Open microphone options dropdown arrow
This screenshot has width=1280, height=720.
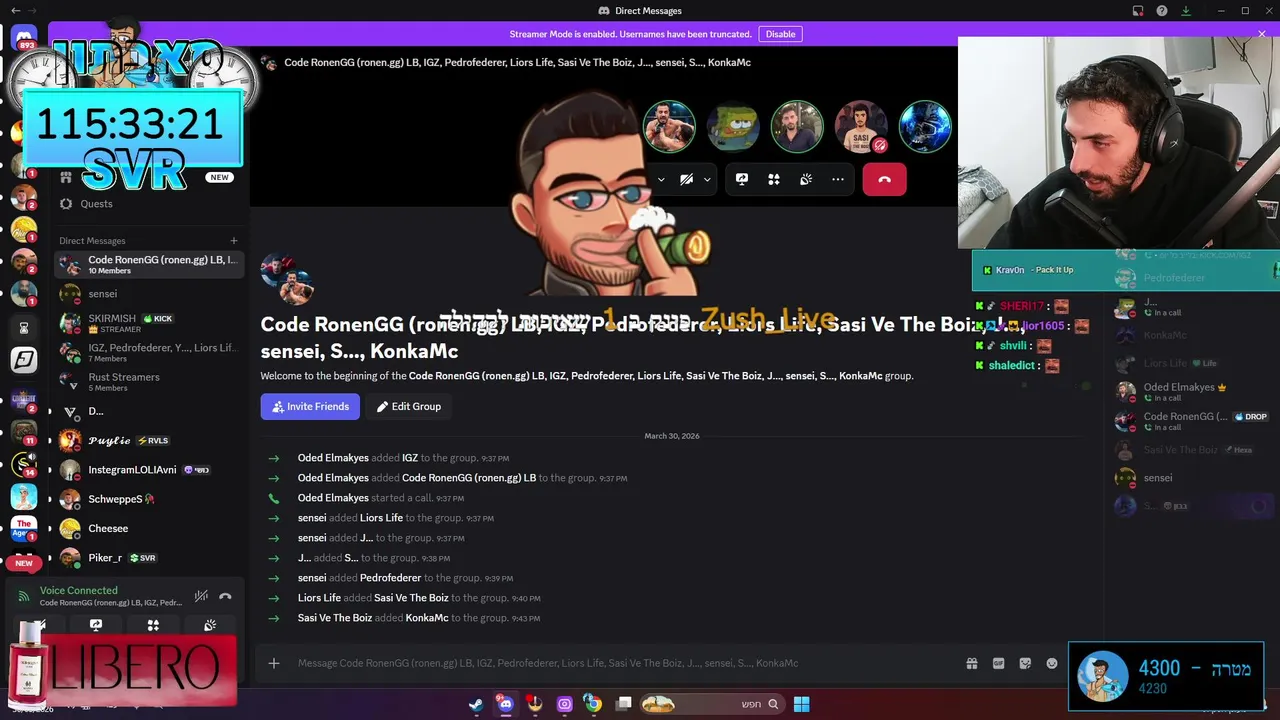(x=660, y=180)
